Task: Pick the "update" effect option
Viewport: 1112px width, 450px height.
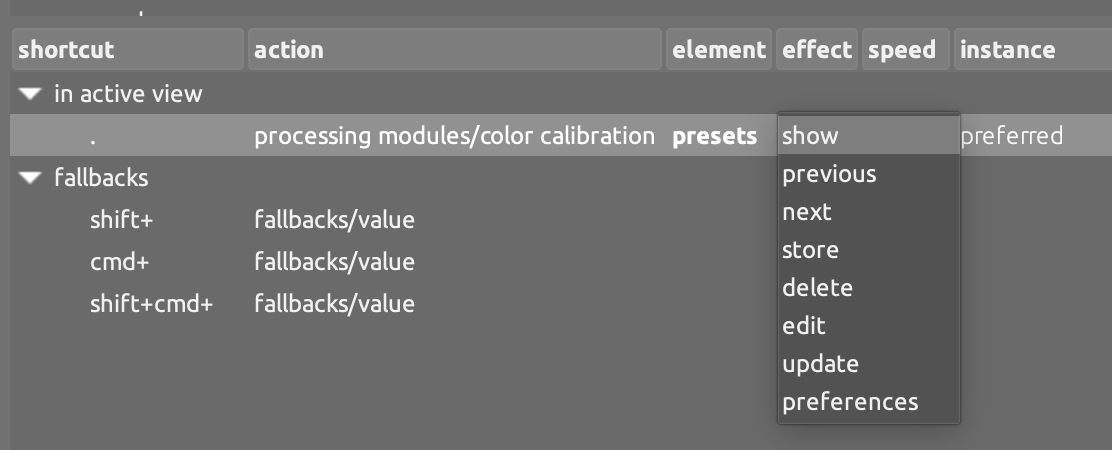Action: click(x=820, y=364)
